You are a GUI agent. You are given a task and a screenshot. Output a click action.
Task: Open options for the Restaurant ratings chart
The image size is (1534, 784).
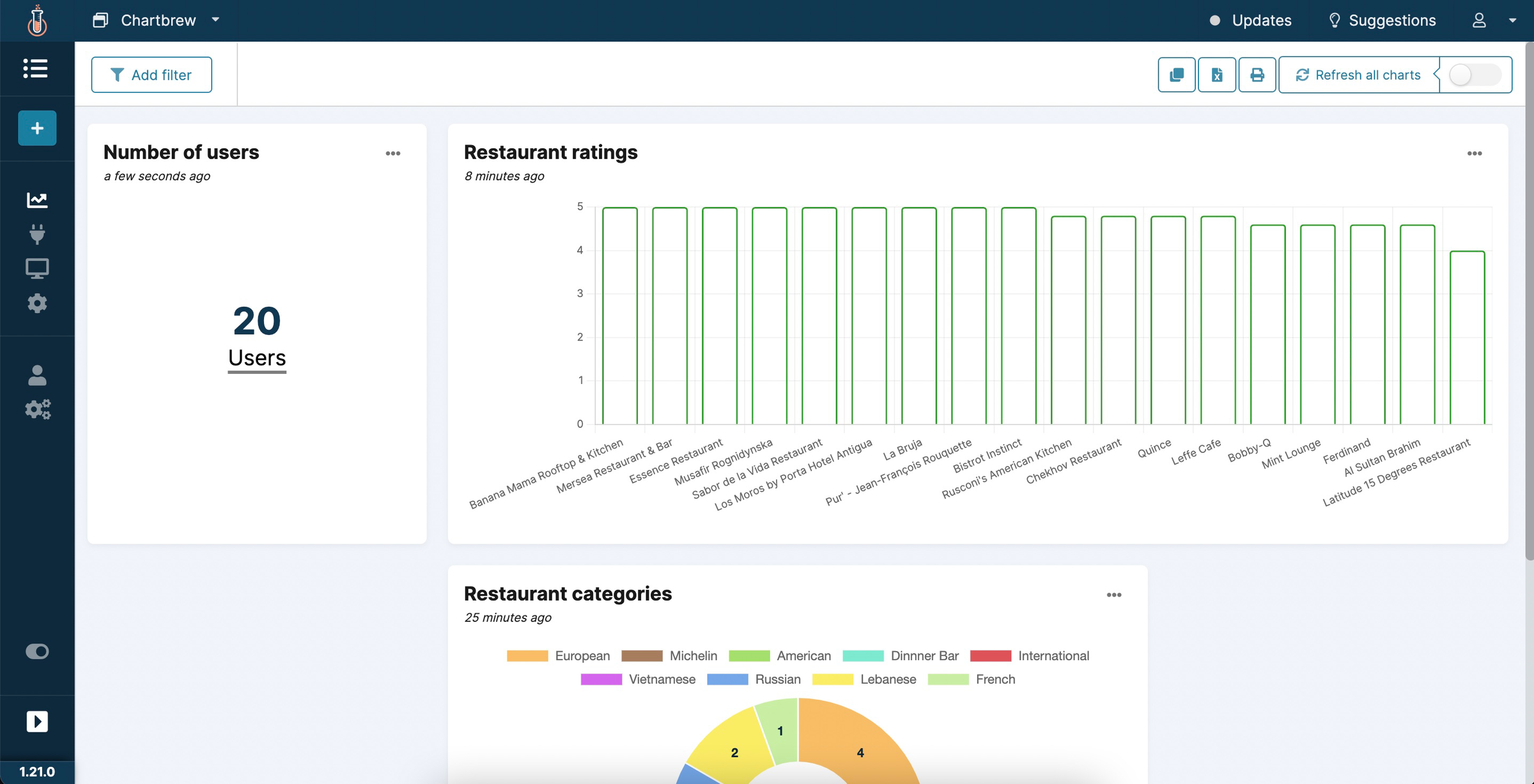[x=1475, y=153]
